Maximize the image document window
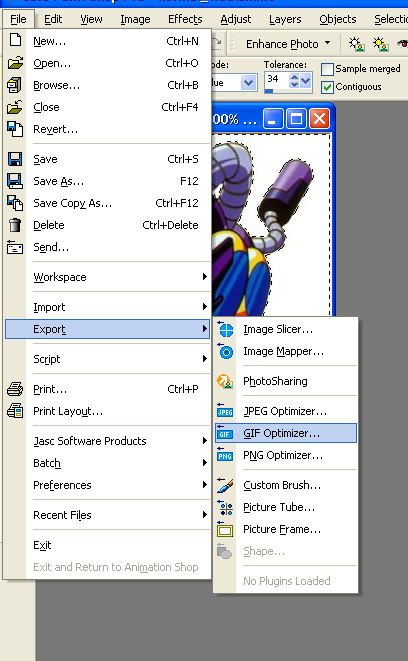Viewport: 408px width, 661px height. [x=296, y=118]
